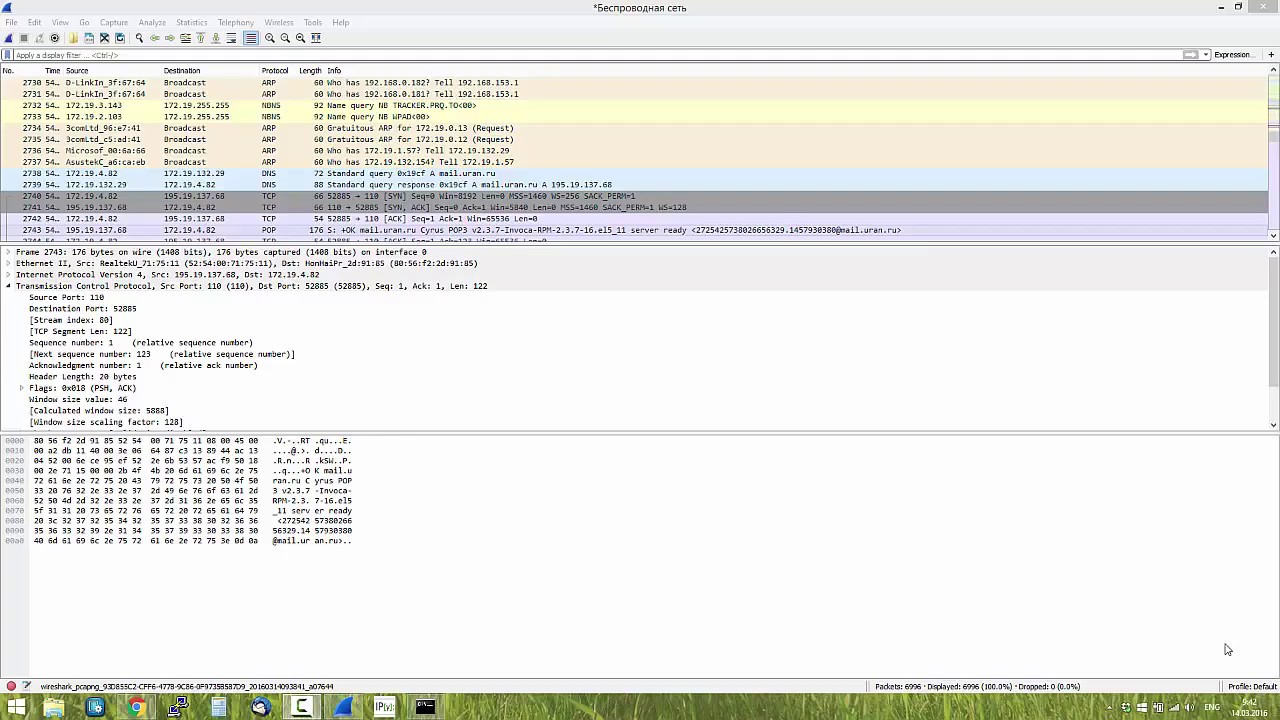
Task: Open the Analyze menu
Action: (152, 22)
